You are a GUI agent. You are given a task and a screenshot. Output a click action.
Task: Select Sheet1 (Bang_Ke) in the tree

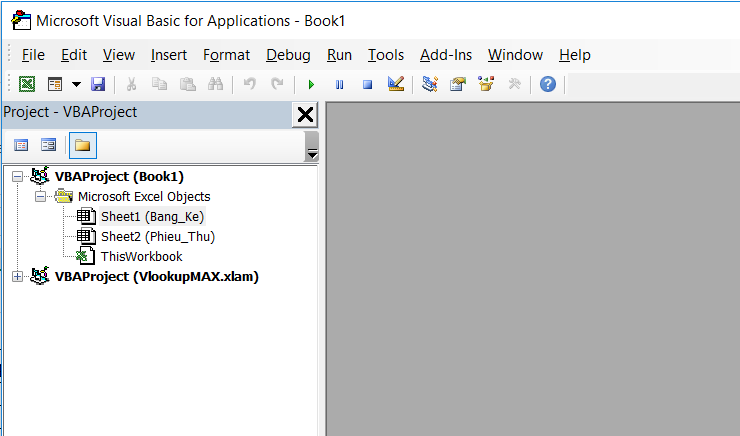[x=152, y=217]
